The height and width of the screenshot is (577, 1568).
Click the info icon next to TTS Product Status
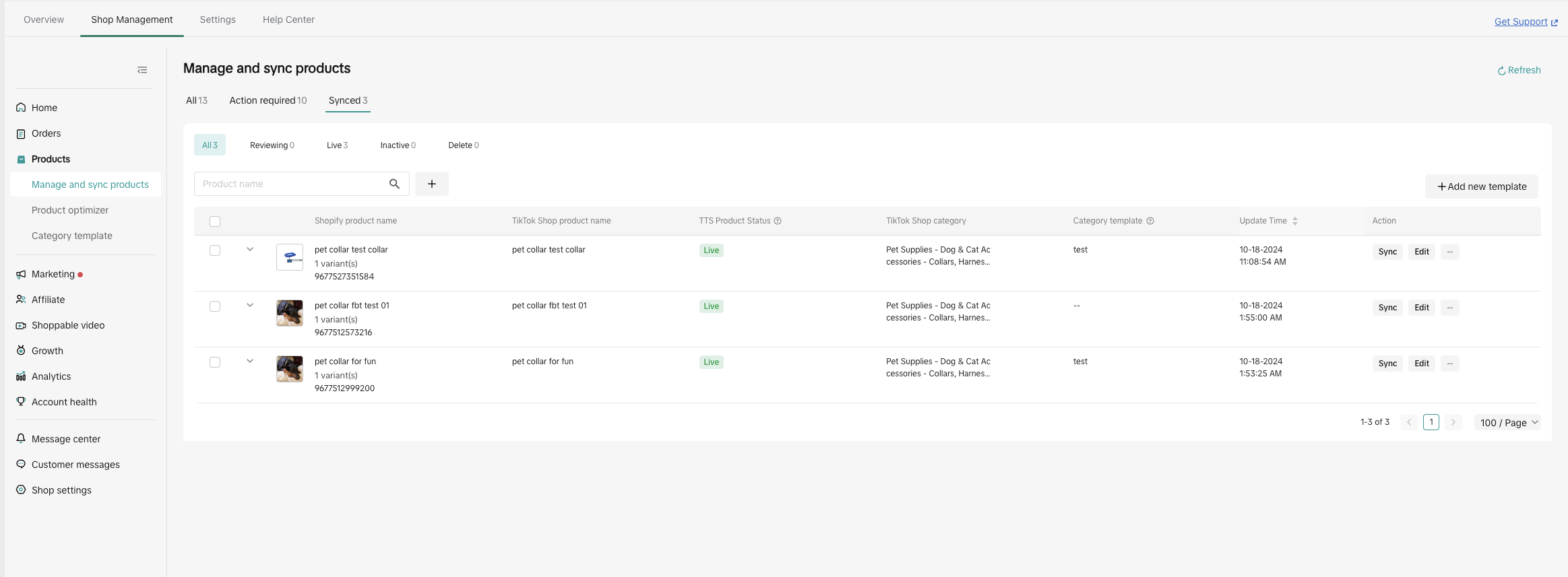[778, 221]
